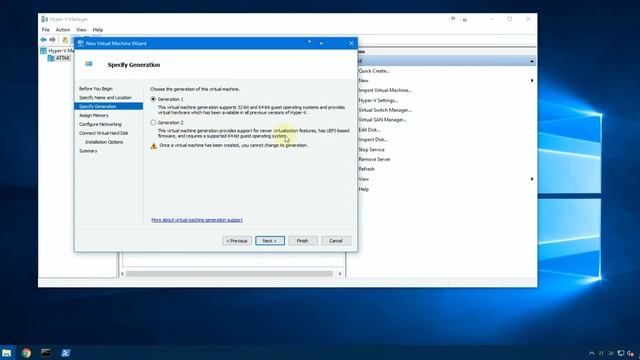Click the volume icon in system tray
Image resolution: width=640 pixels, height=360 pixels.
pos(631,353)
